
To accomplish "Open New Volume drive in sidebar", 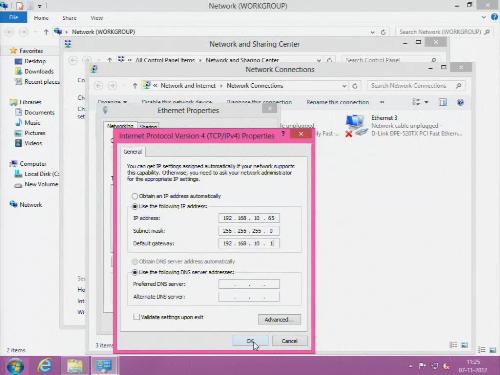I will point(41,184).
